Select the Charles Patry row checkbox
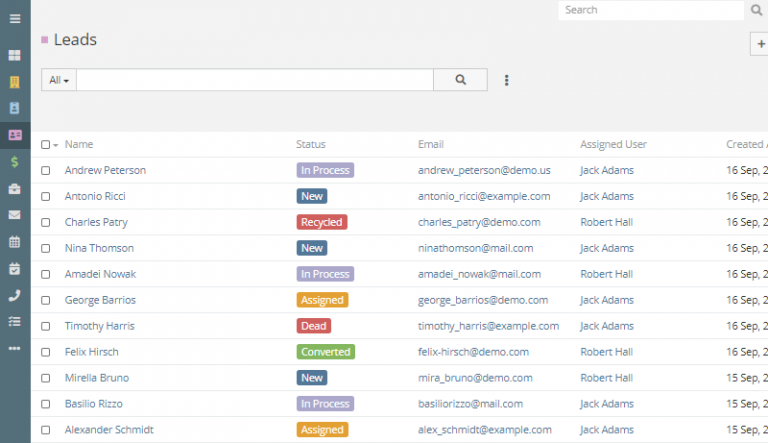This screenshot has height=443, width=768. [46, 223]
